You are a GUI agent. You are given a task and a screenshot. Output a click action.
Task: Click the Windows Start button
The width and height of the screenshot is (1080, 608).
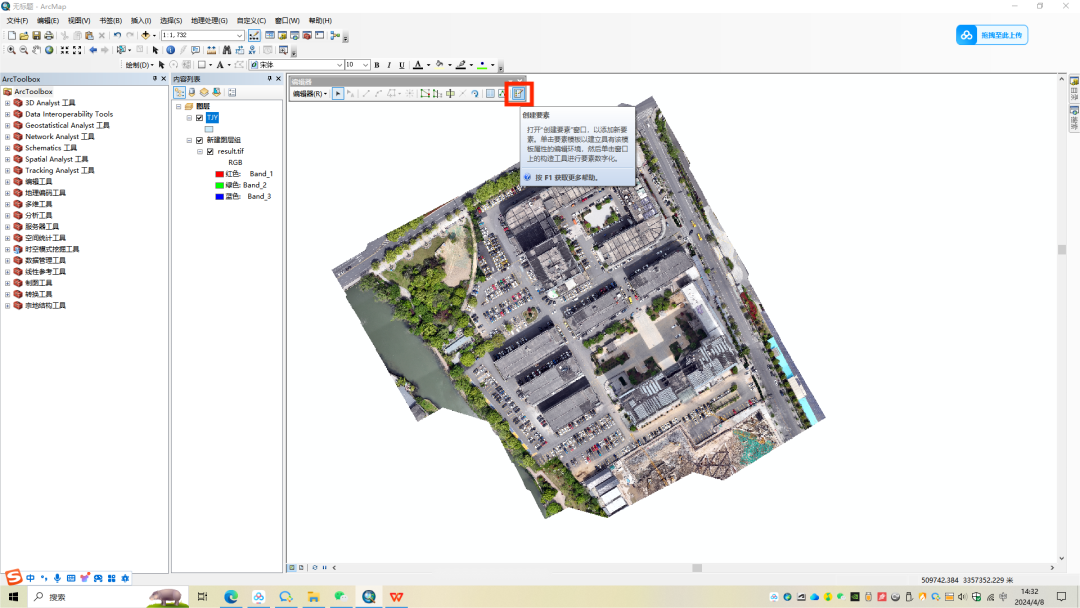[x=13, y=597]
